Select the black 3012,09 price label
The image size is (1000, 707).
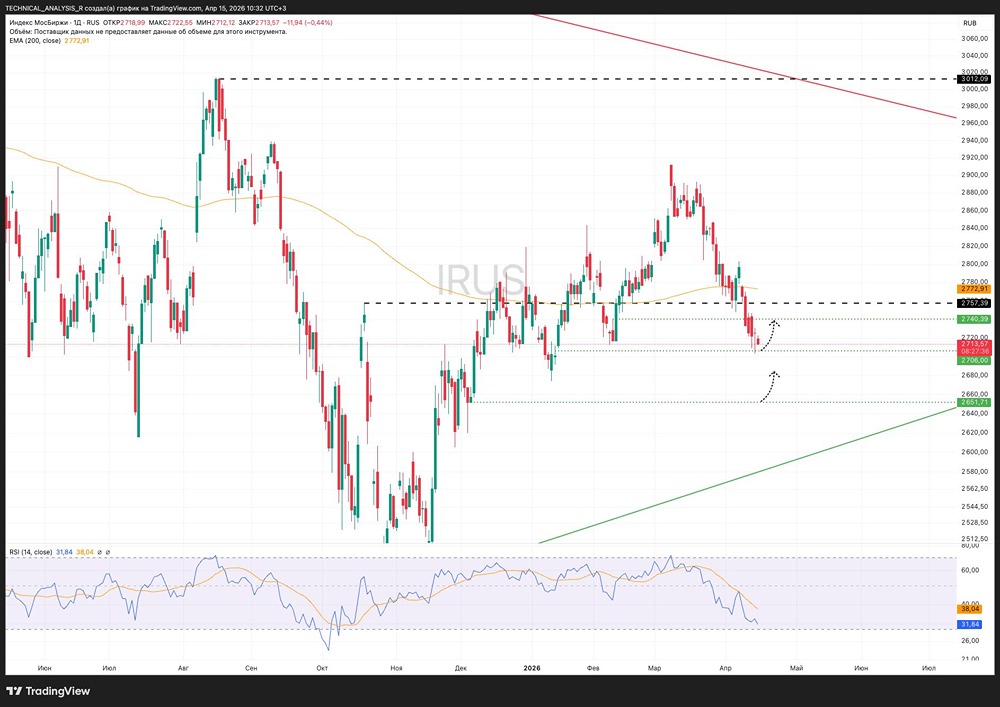974,79
